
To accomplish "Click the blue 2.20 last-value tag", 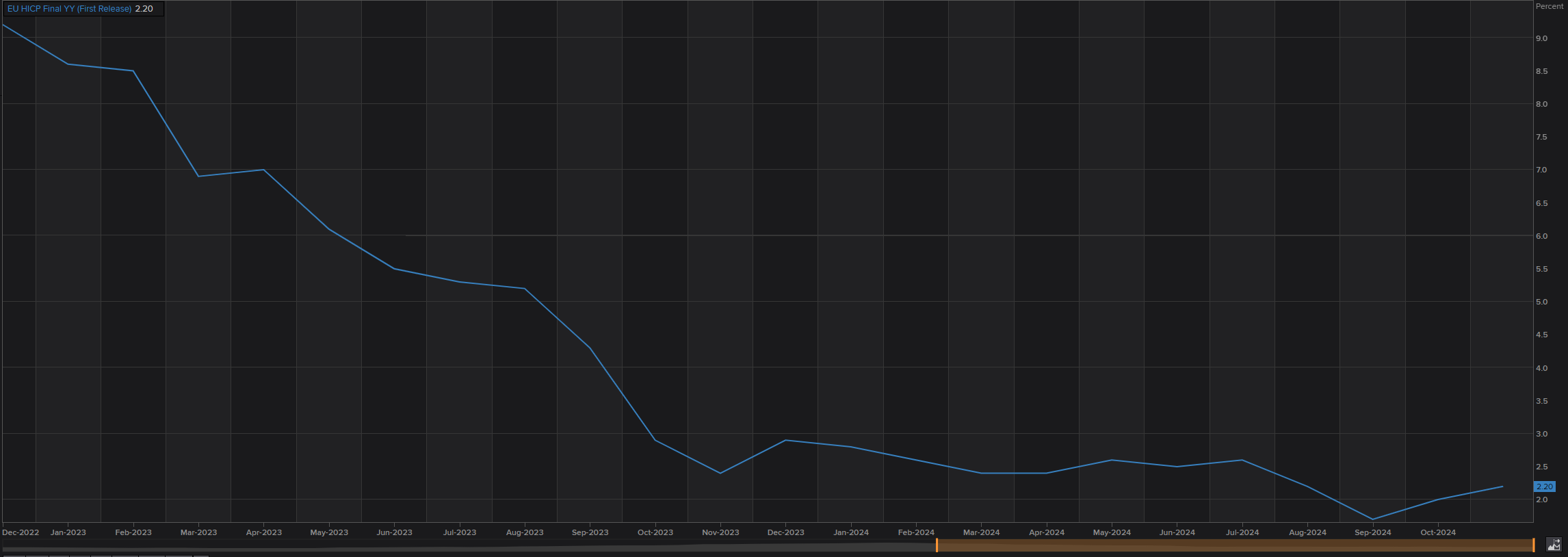I will tap(1545, 487).
